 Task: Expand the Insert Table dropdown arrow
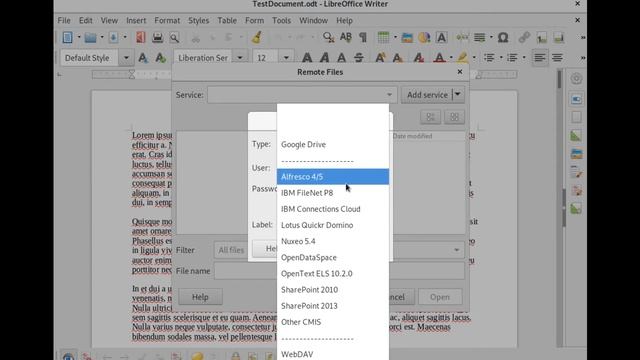[395, 38]
